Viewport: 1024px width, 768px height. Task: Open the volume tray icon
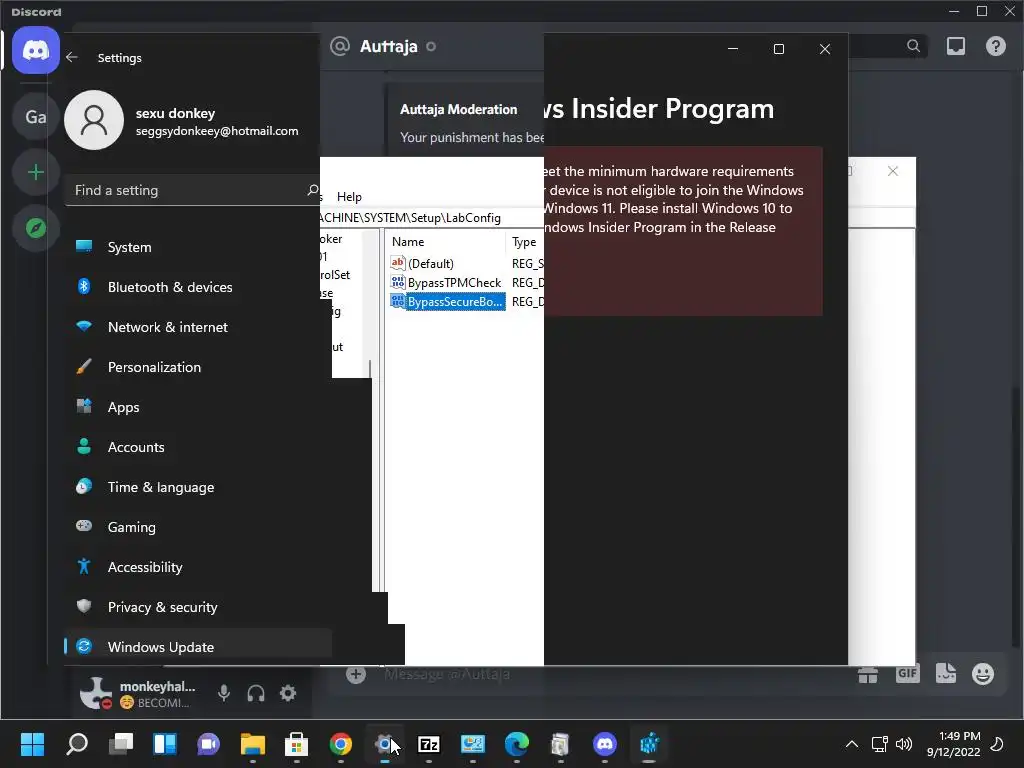(x=904, y=744)
